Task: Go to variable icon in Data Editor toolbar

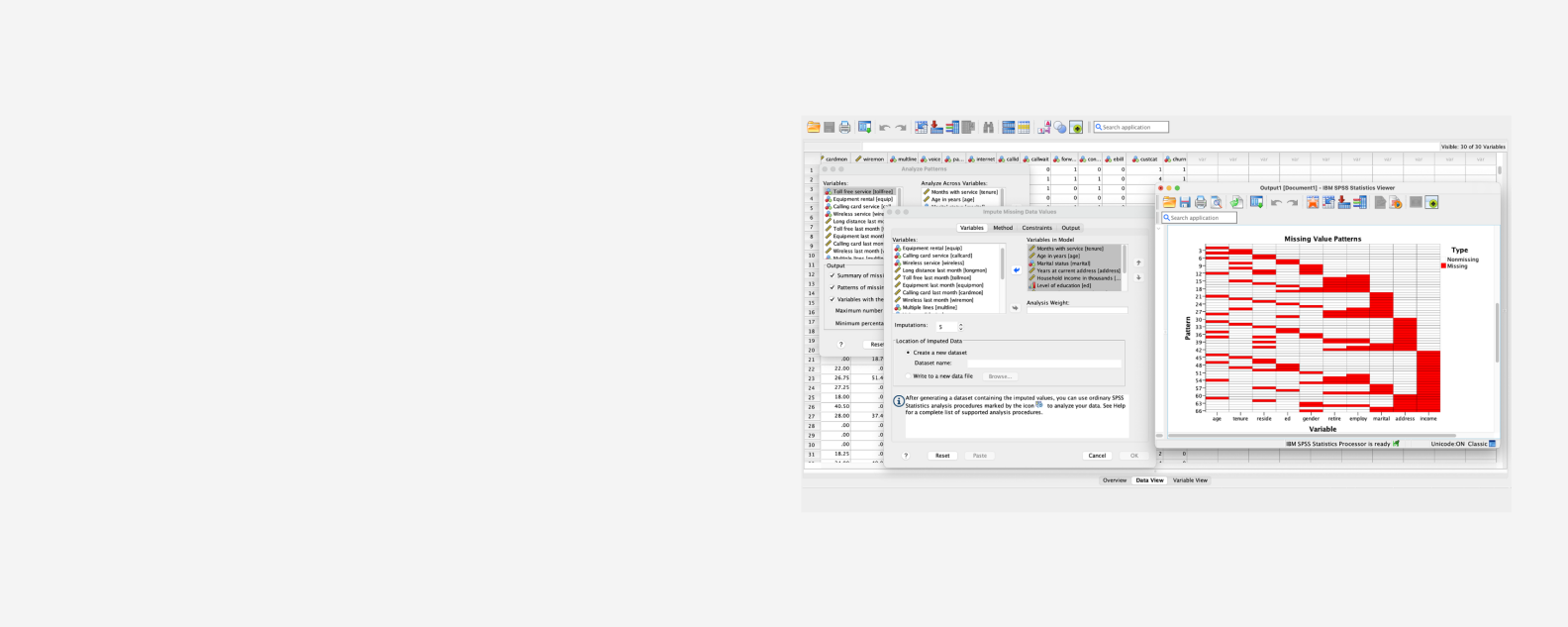Action: (936, 127)
